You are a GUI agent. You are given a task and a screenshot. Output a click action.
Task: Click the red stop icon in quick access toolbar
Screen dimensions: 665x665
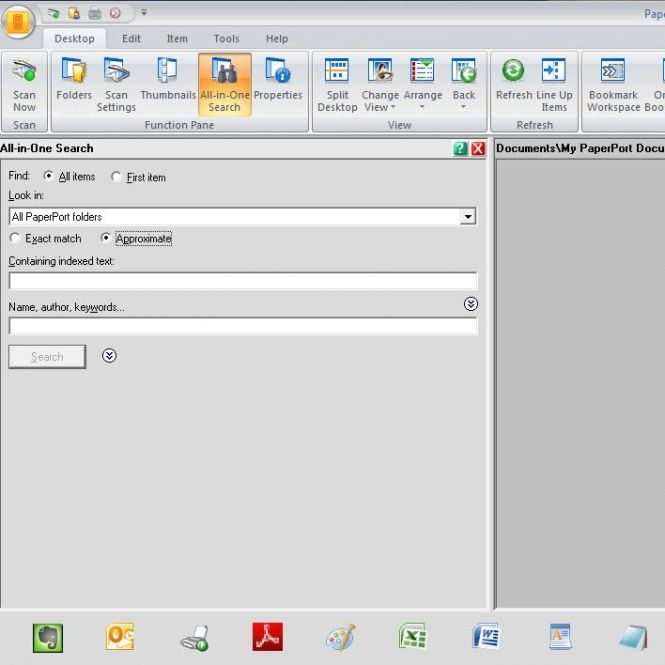115,14
